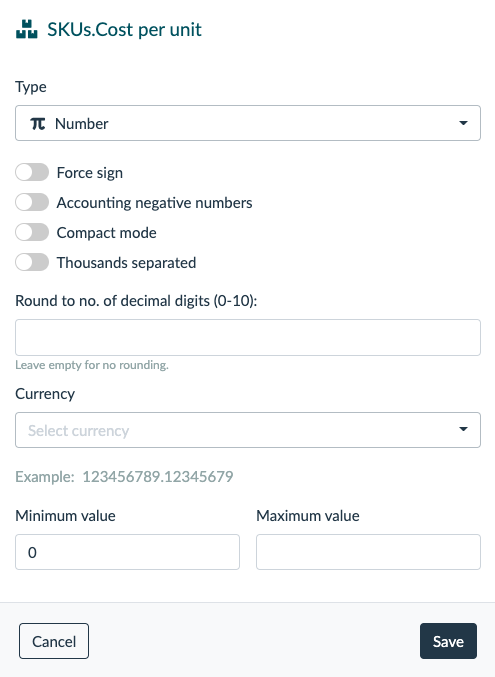Click the SKUs.Cost per unit title
Viewport: 495px width, 677px height.
(x=124, y=30)
